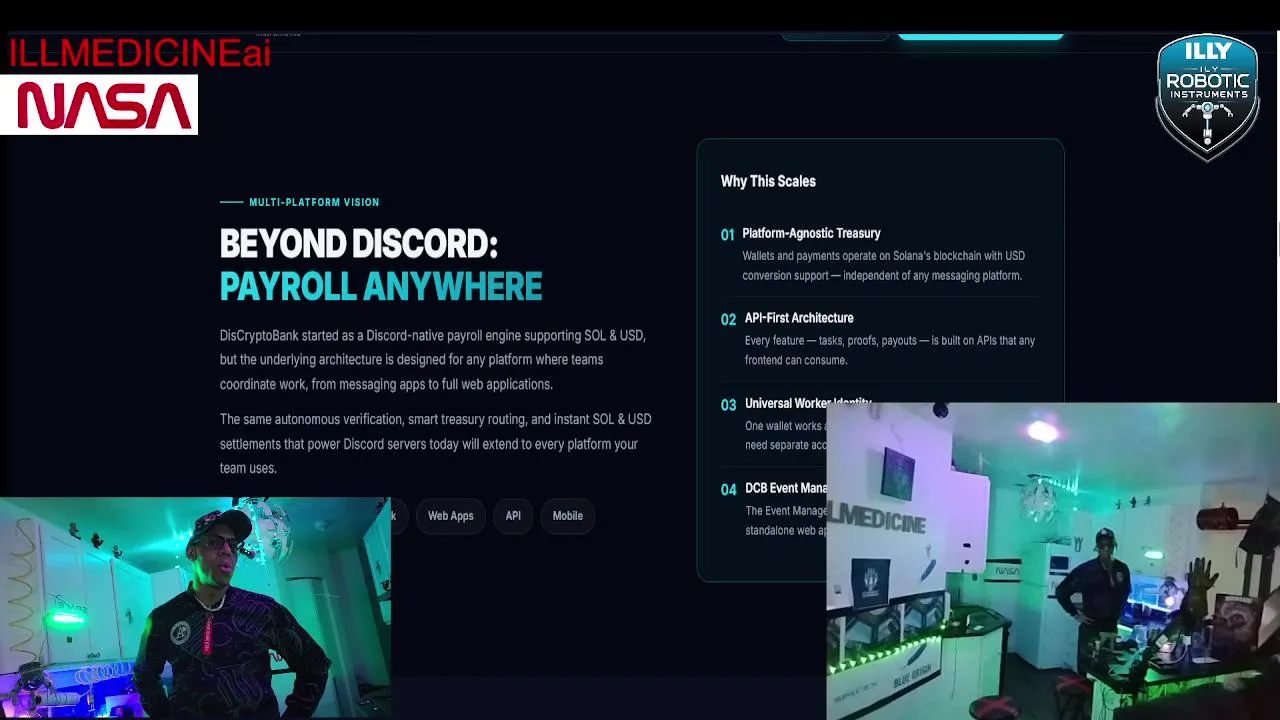Click the MULTI-PLATFORM VISION label
Screen dimensions: 1280x720
(x=314, y=202)
